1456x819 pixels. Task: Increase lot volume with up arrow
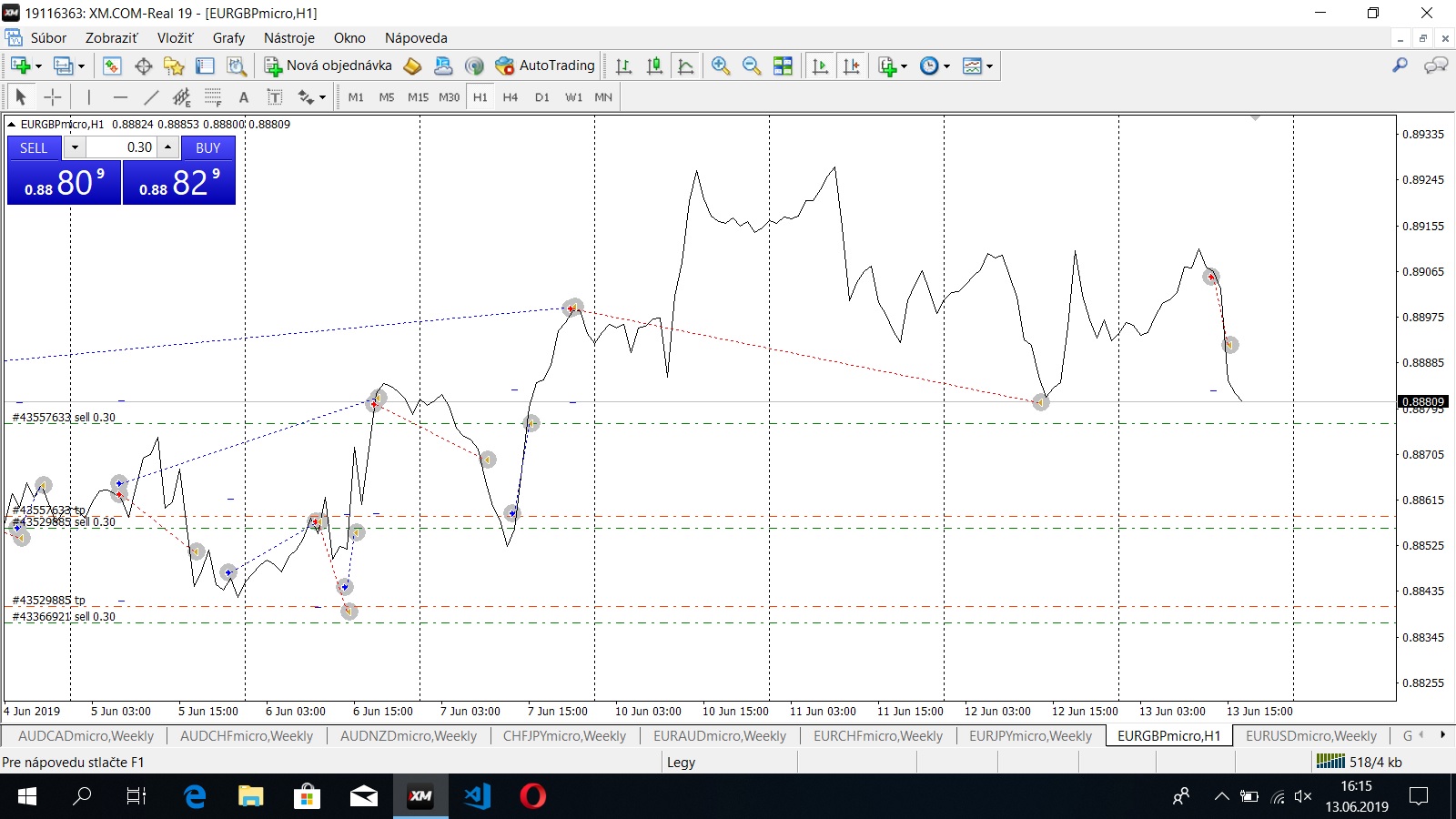(x=168, y=147)
